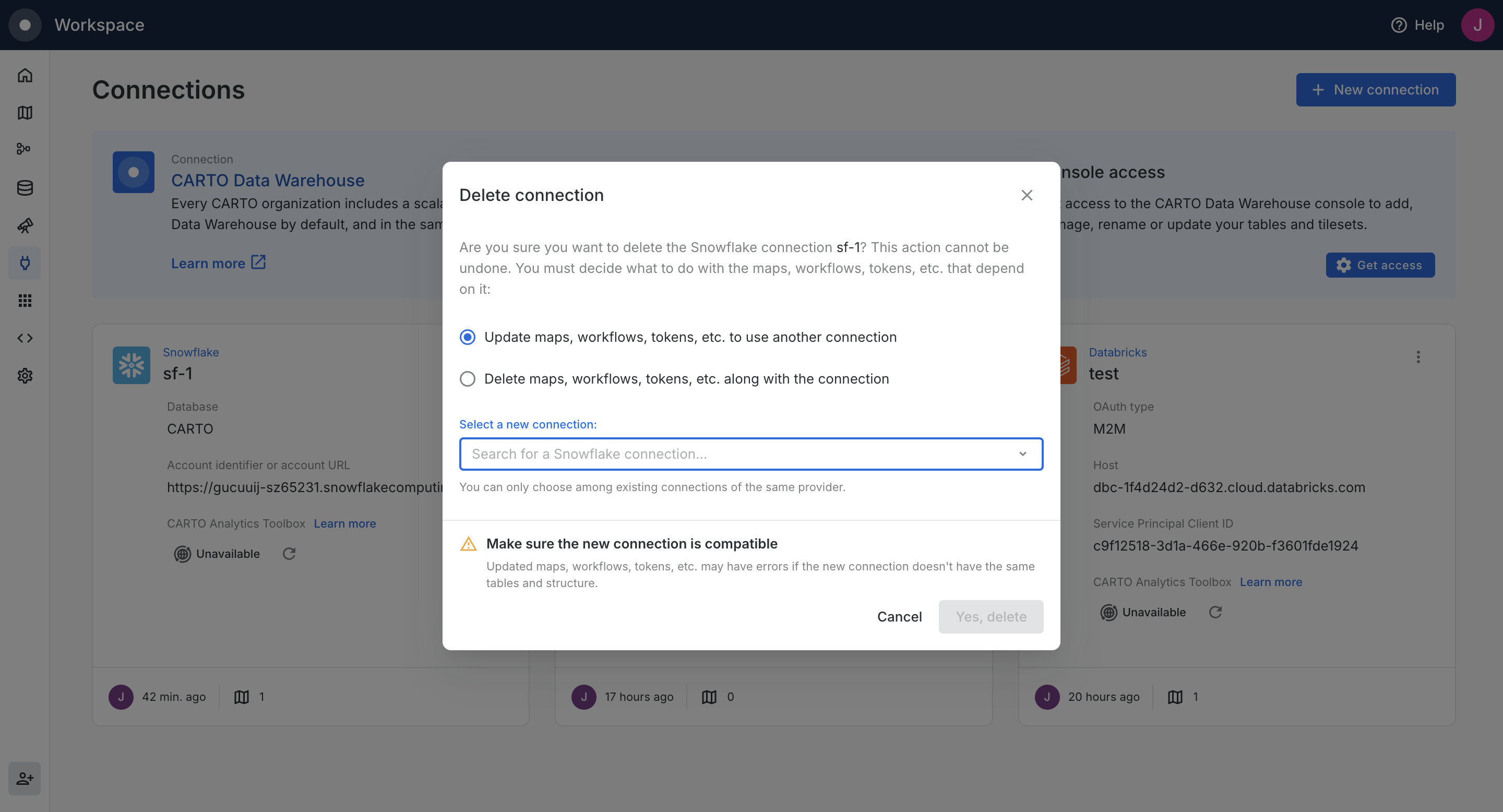Open the Maps icon in sidebar
The height and width of the screenshot is (812, 1503).
tap(25, 113)
